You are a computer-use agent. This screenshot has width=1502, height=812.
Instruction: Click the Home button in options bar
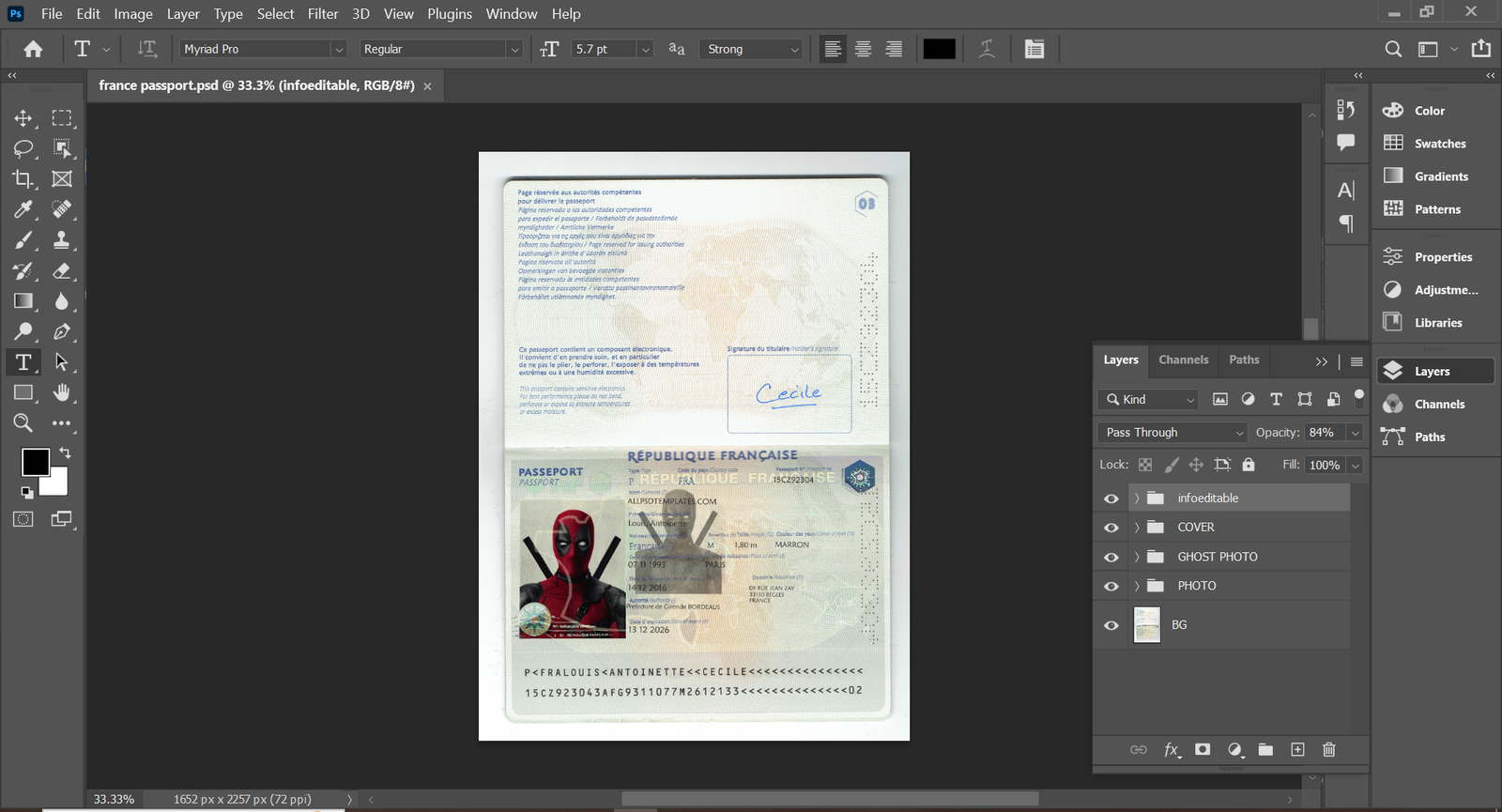coord(33,49)
